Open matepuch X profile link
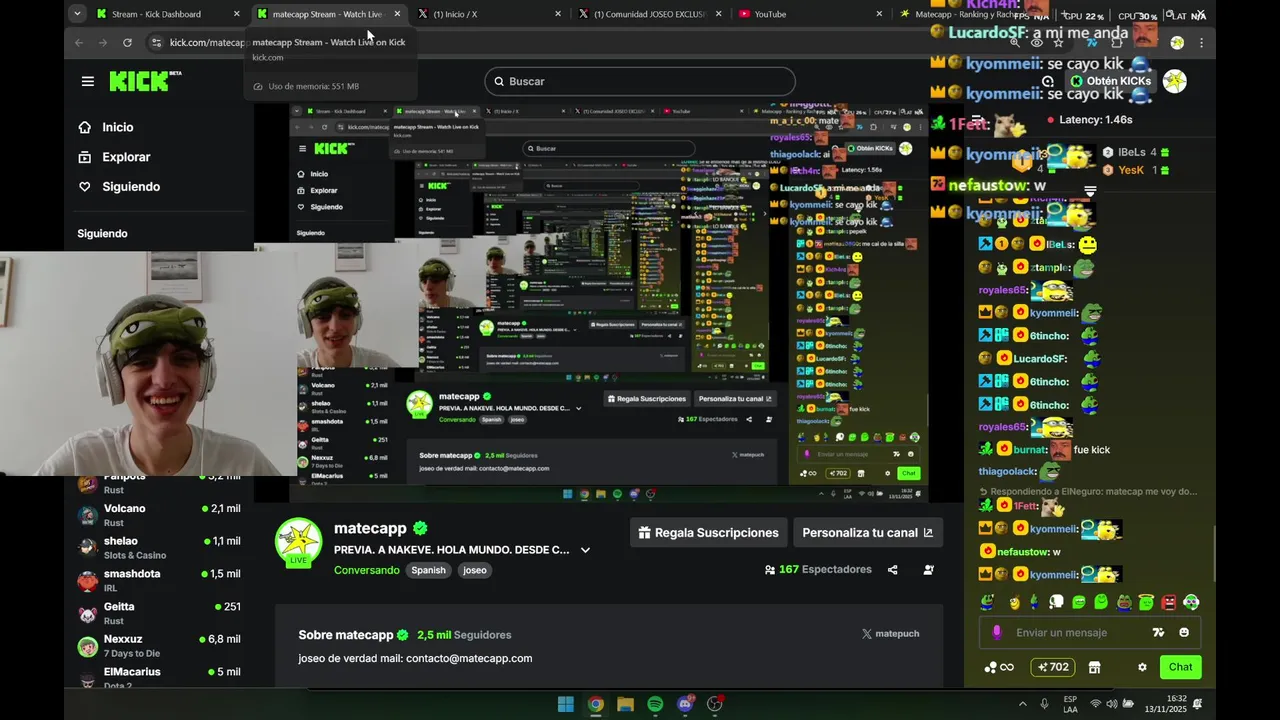This screenshot has height=720, width=1280. 890,634
